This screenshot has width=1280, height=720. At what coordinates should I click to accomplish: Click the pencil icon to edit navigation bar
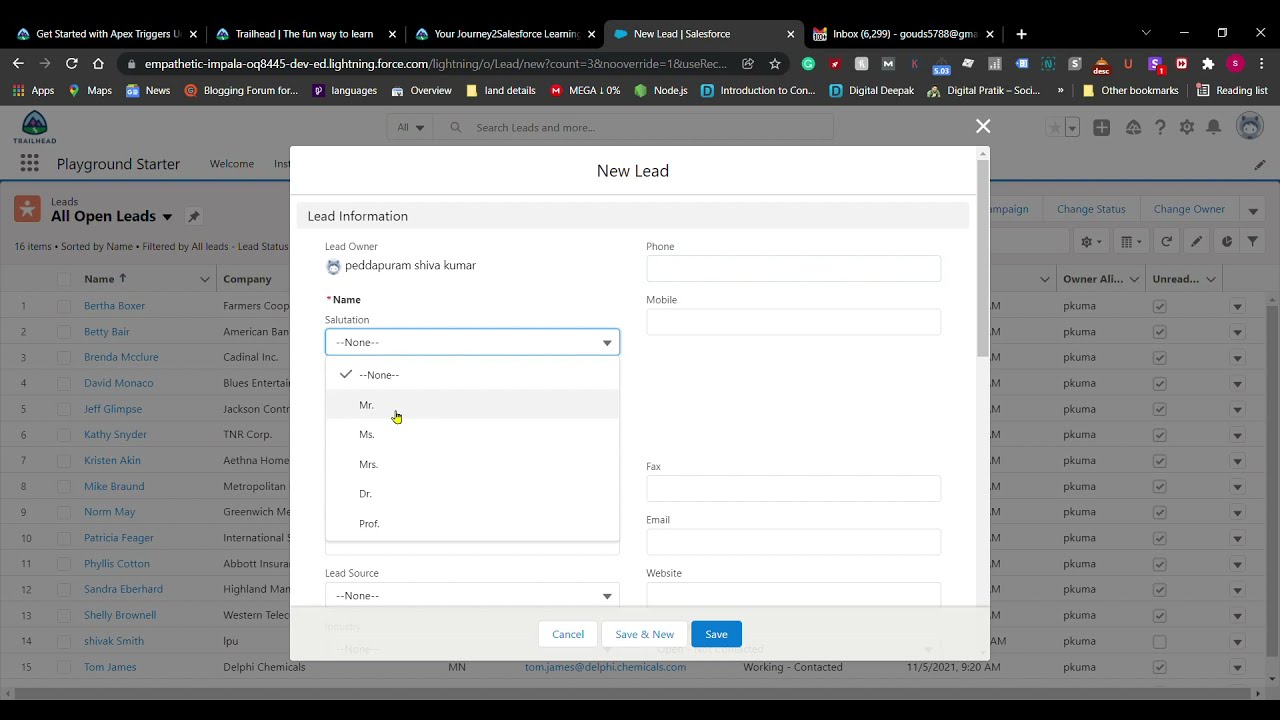coord(1260,164)
